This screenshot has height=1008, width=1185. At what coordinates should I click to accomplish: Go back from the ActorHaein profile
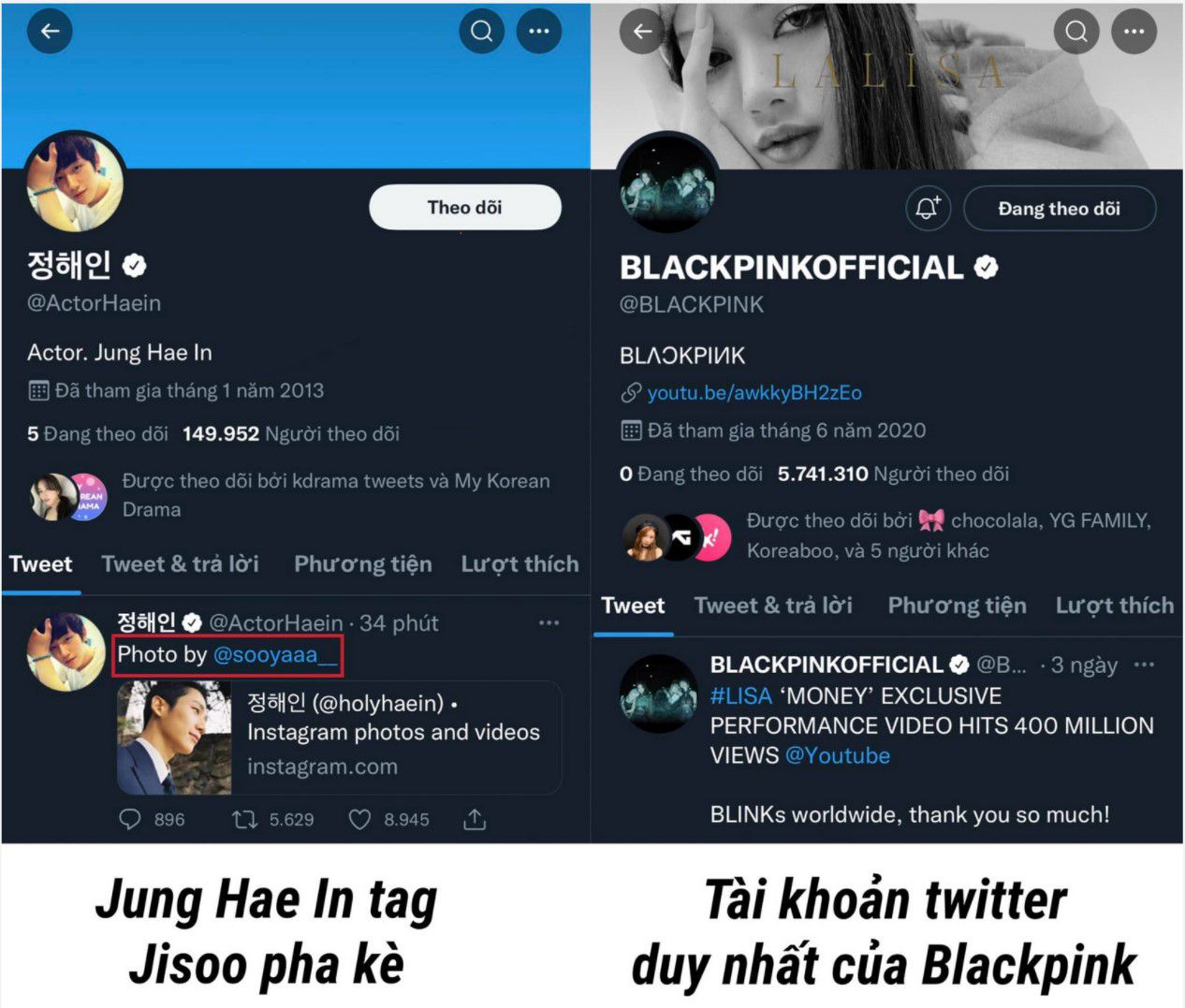pos(50,31)
